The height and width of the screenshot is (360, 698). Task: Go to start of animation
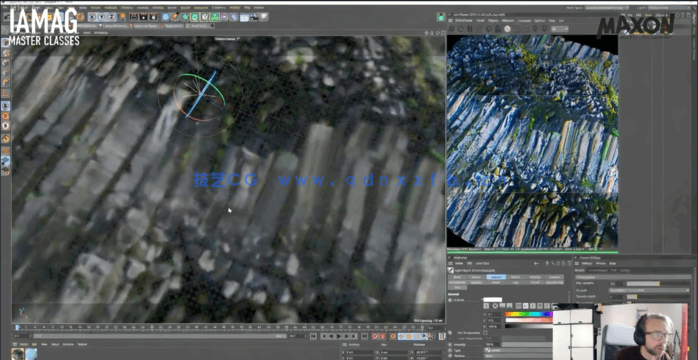(x=313, y=336)
